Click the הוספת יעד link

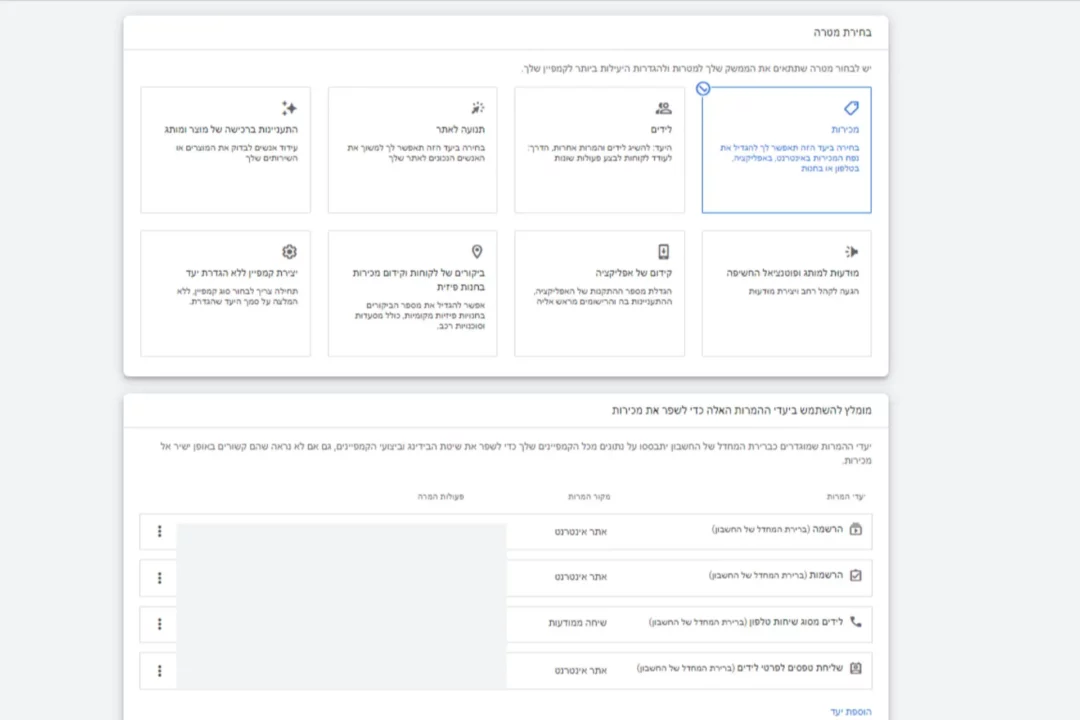coord(851,711)
